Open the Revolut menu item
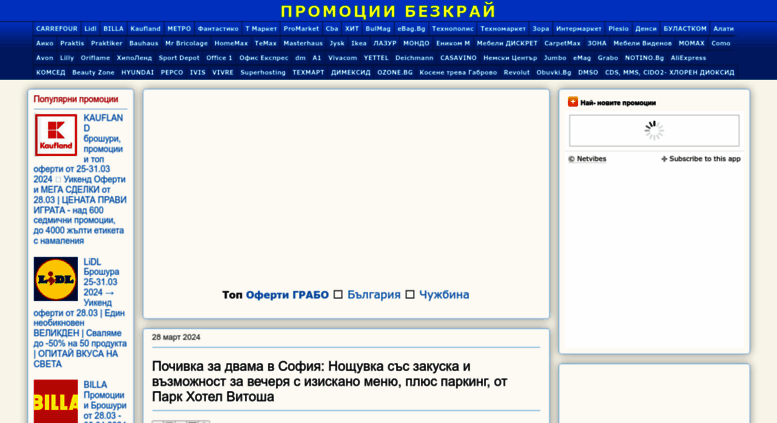The width and height of the screenshot is (777, 423). (517, 72)
